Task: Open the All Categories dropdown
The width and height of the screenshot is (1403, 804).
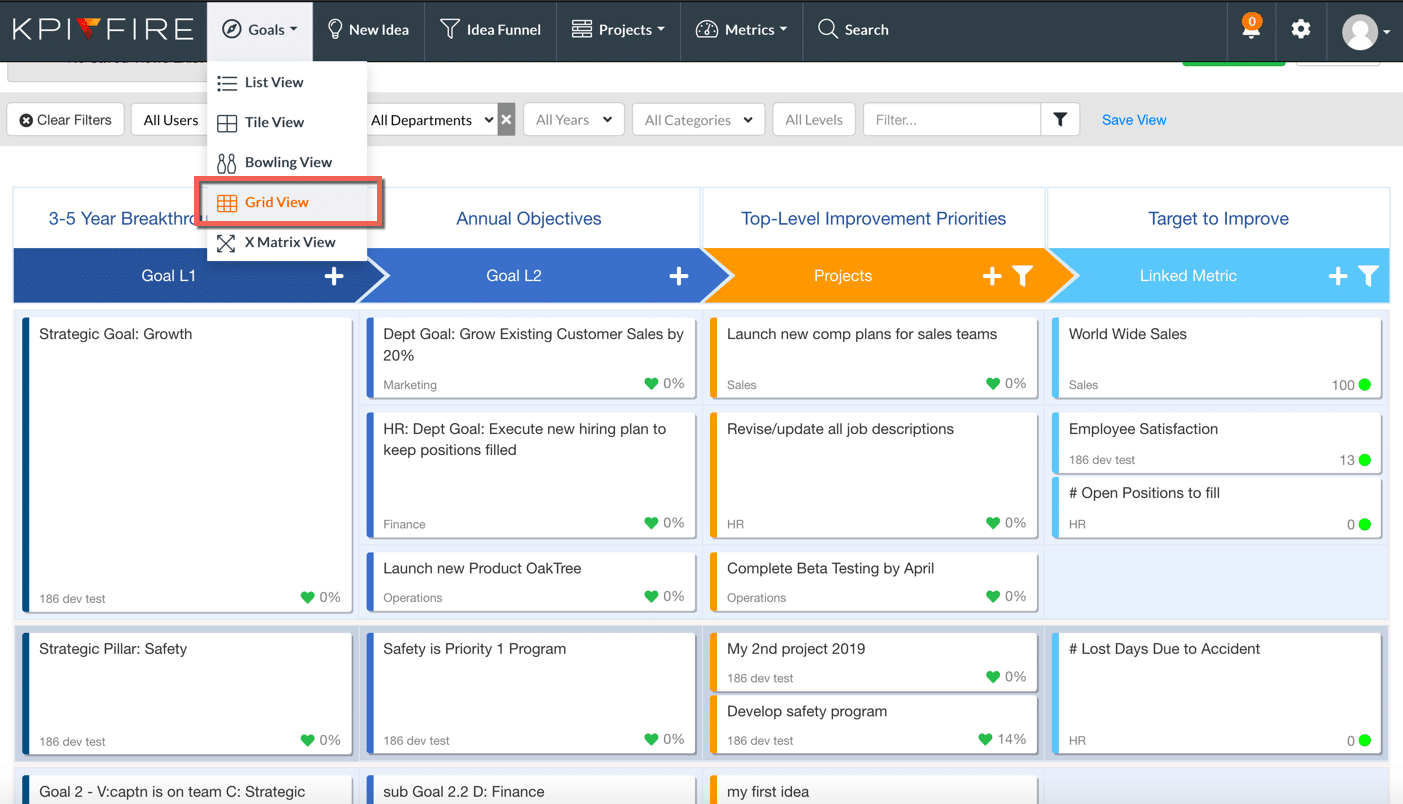Action: point(698,120)
